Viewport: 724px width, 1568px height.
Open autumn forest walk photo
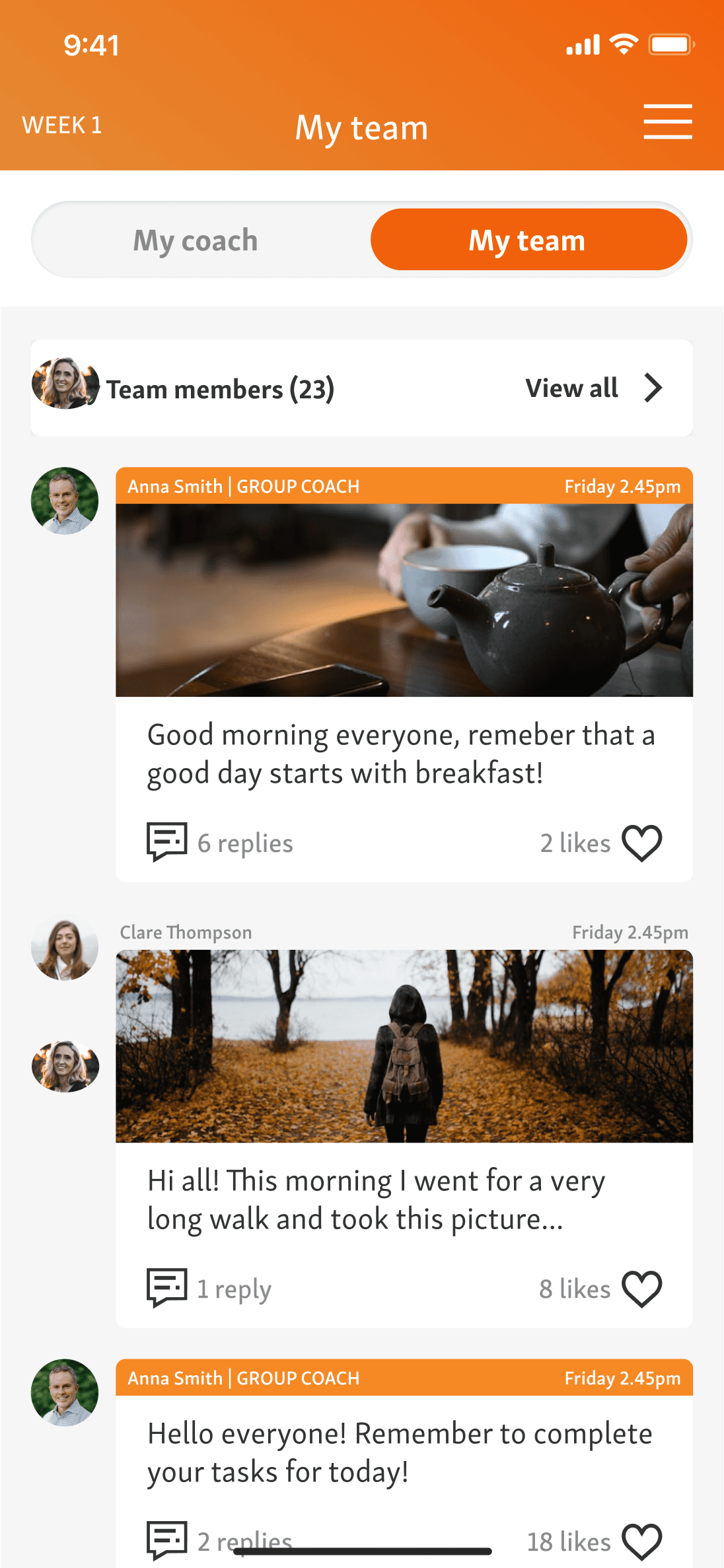tap(404, 1046)
